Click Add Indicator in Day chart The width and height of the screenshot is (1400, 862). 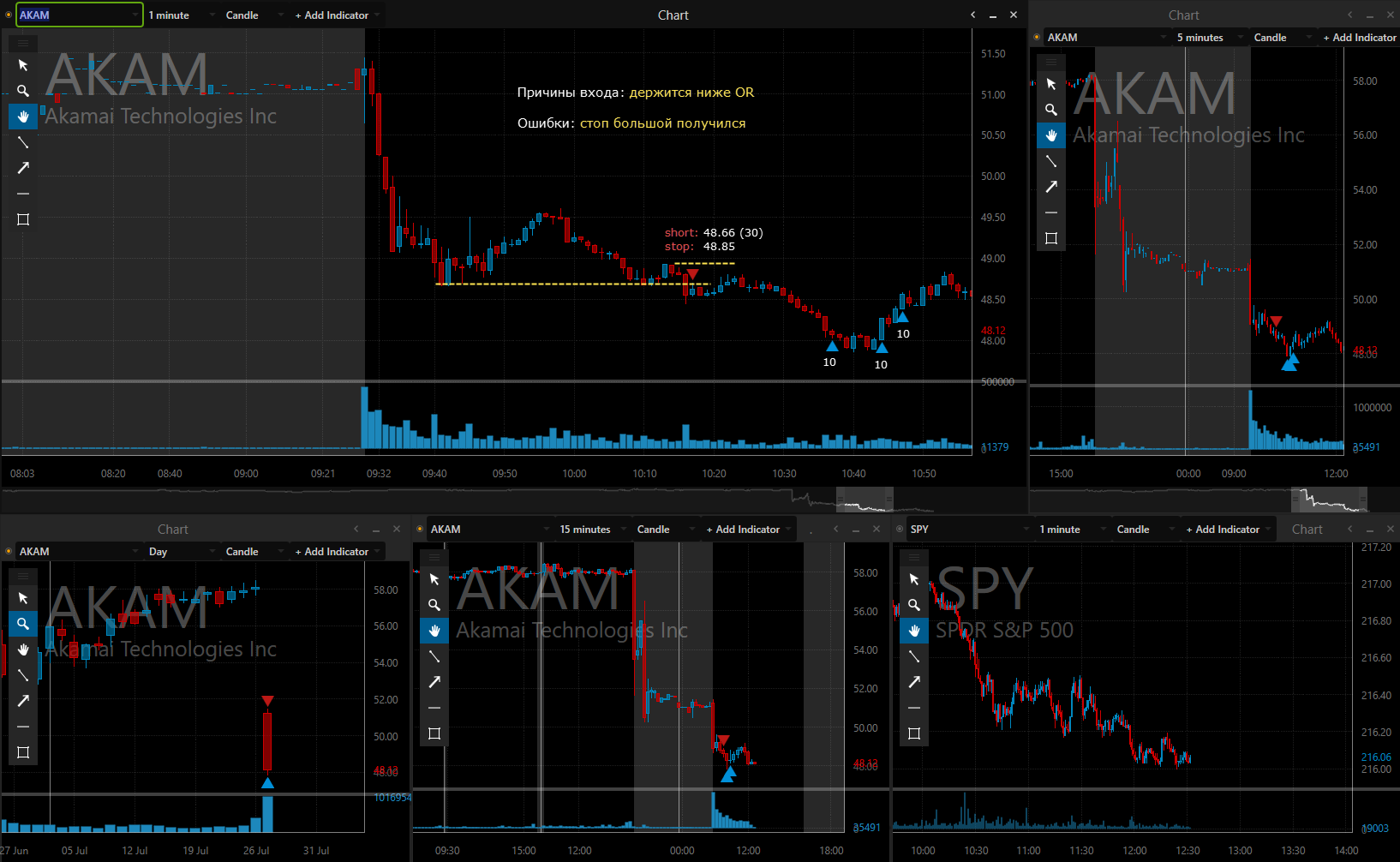pos(337,551)
